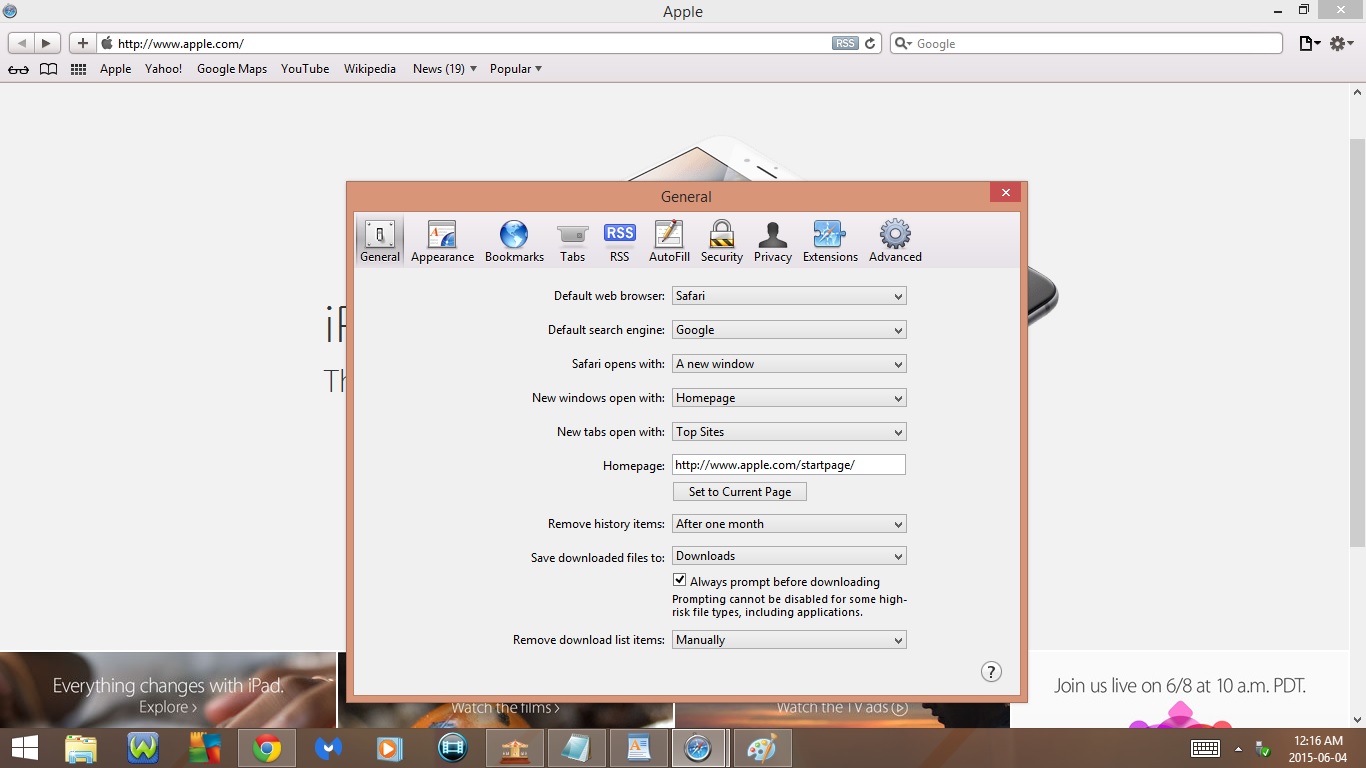Switch to Safari taskbar icon
Screen dimensions: 1366x768
pos(698,748)
